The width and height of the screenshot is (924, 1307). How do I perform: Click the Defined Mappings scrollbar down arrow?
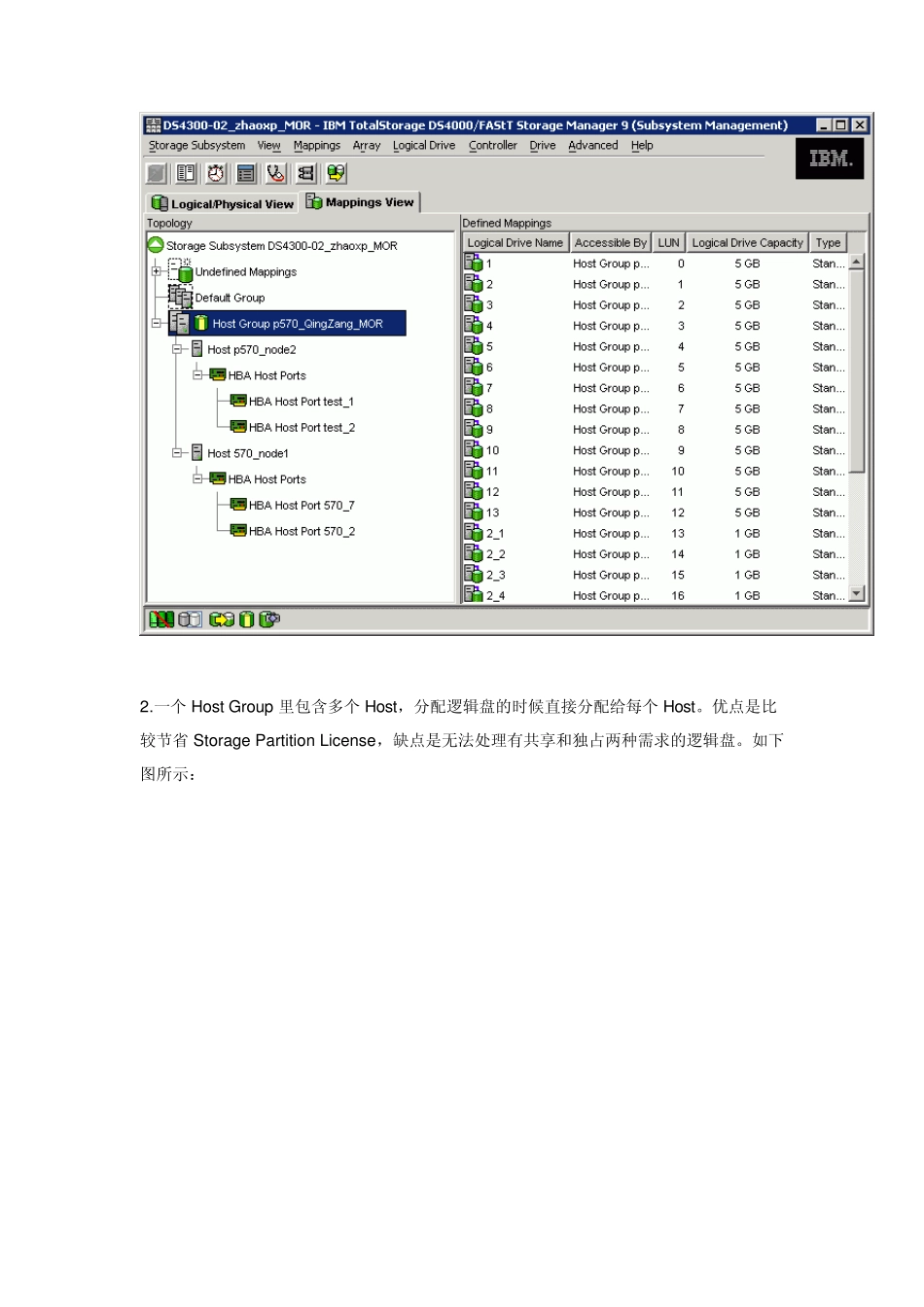pos(857,594)
